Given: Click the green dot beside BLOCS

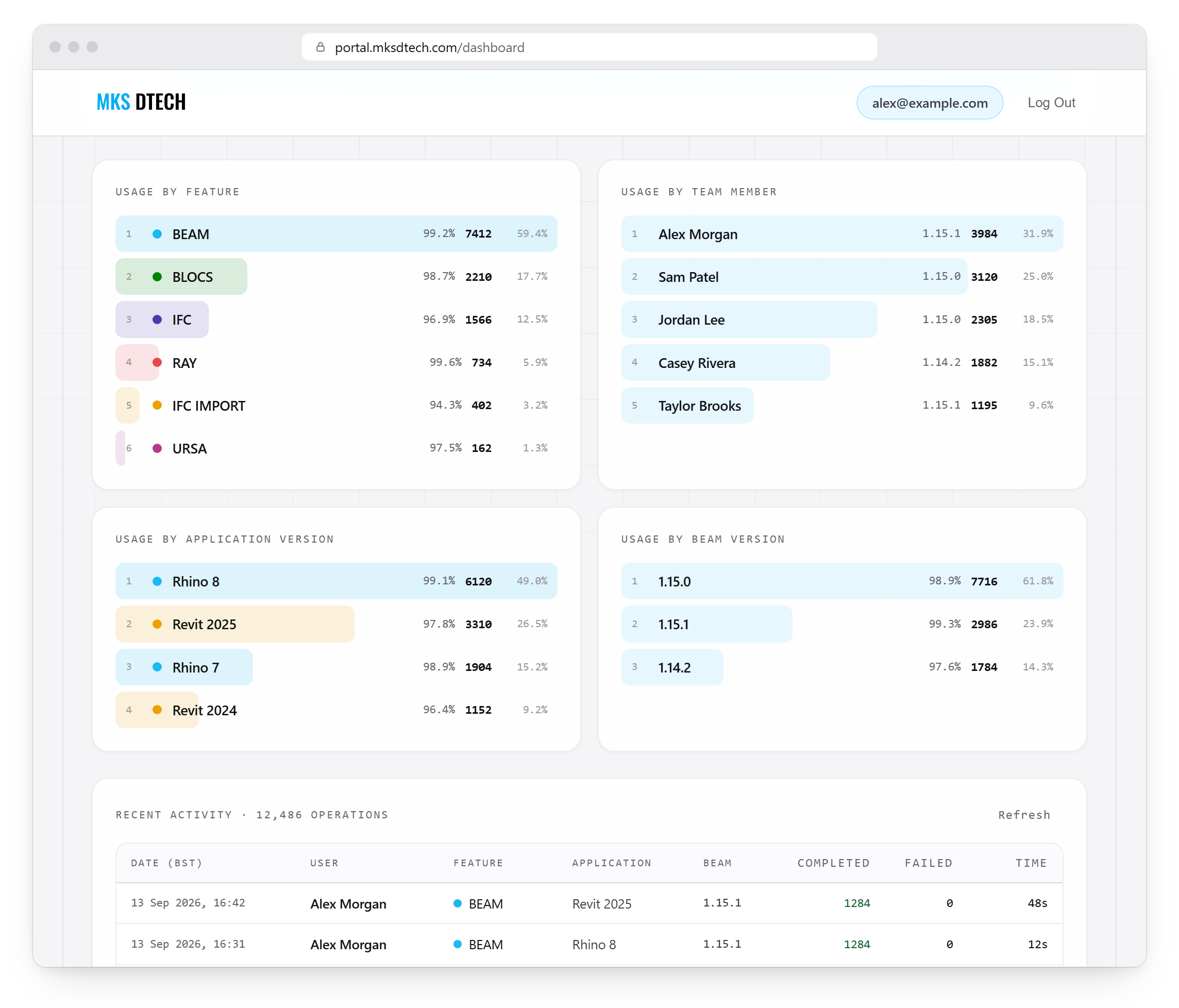Looking at the screenshot, I should 157,277.
